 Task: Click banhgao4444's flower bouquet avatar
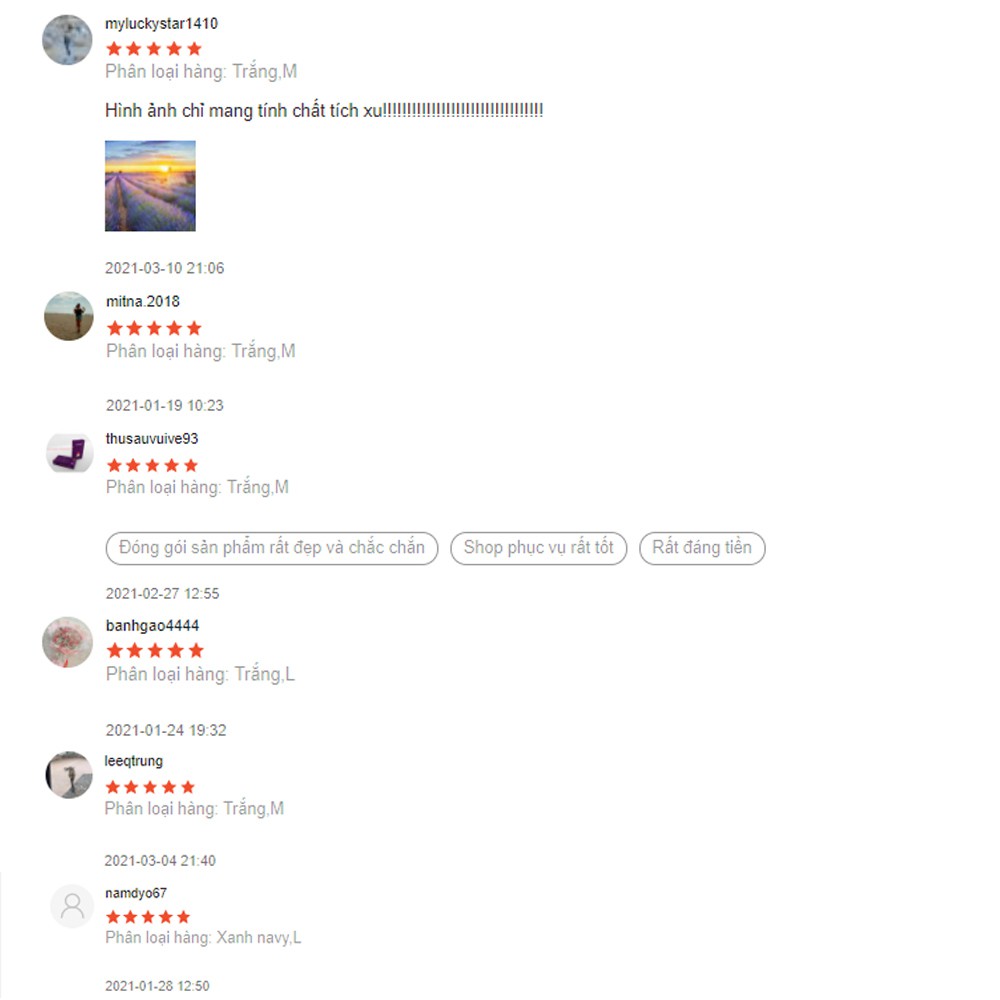tap(68, 642)
